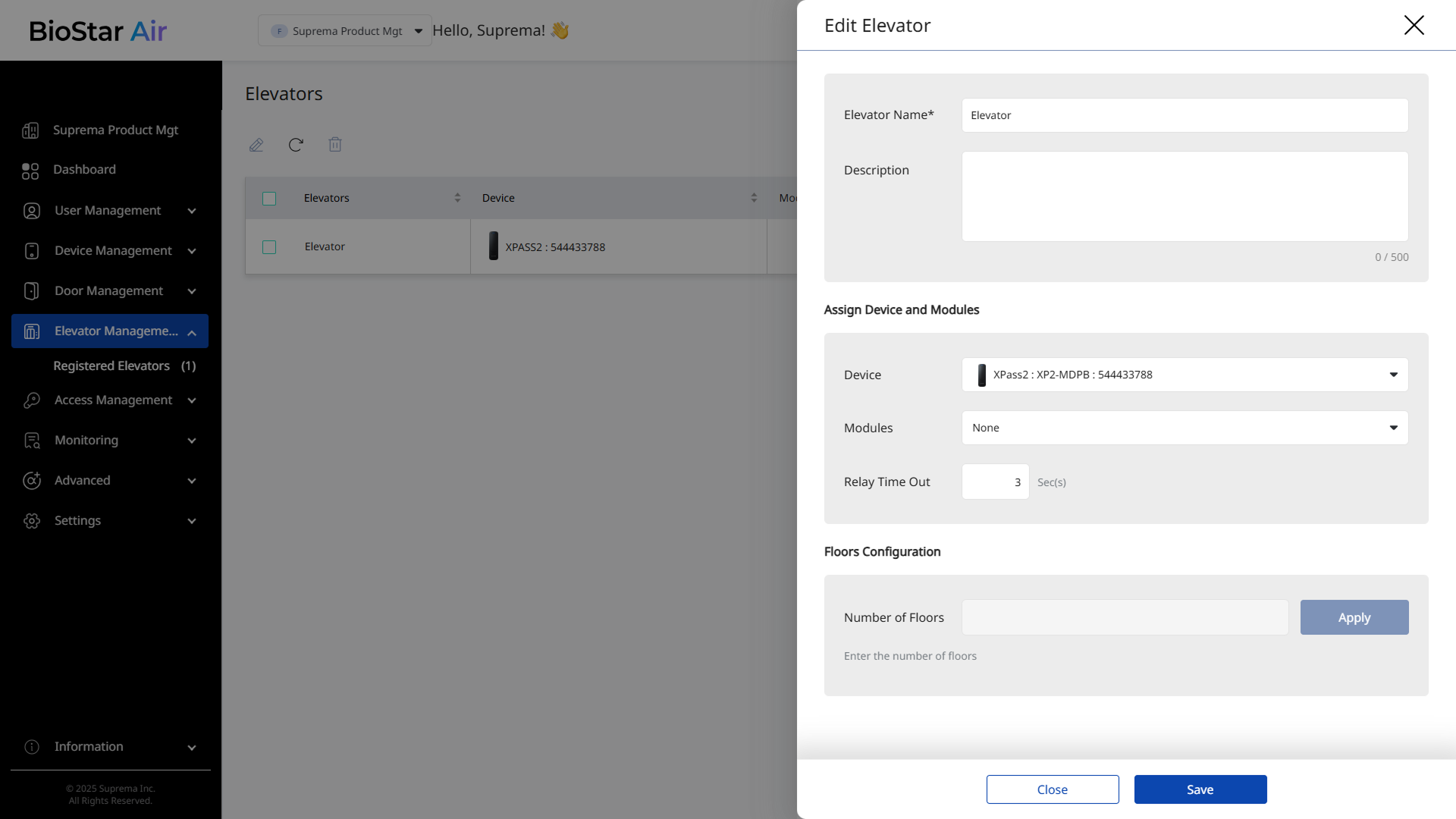Click the Monitoring sidebar icon
Screen dimensions: 1456x819
[x=32, y=441]
